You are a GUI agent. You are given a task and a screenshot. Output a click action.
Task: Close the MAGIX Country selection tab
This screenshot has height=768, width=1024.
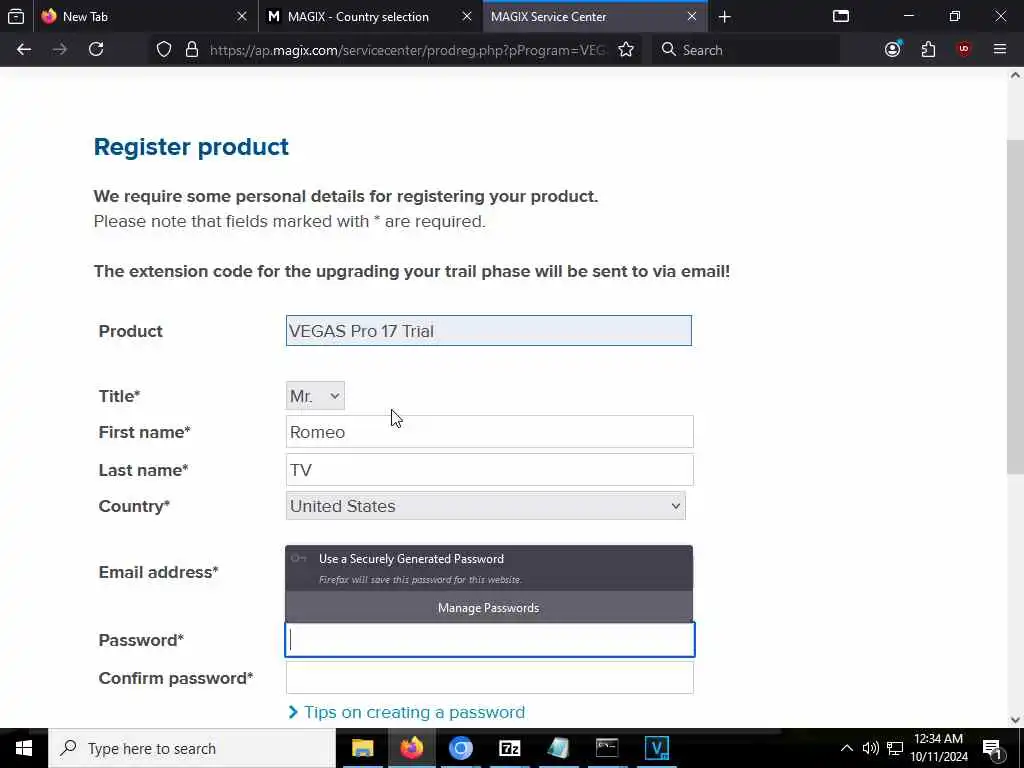466,16
